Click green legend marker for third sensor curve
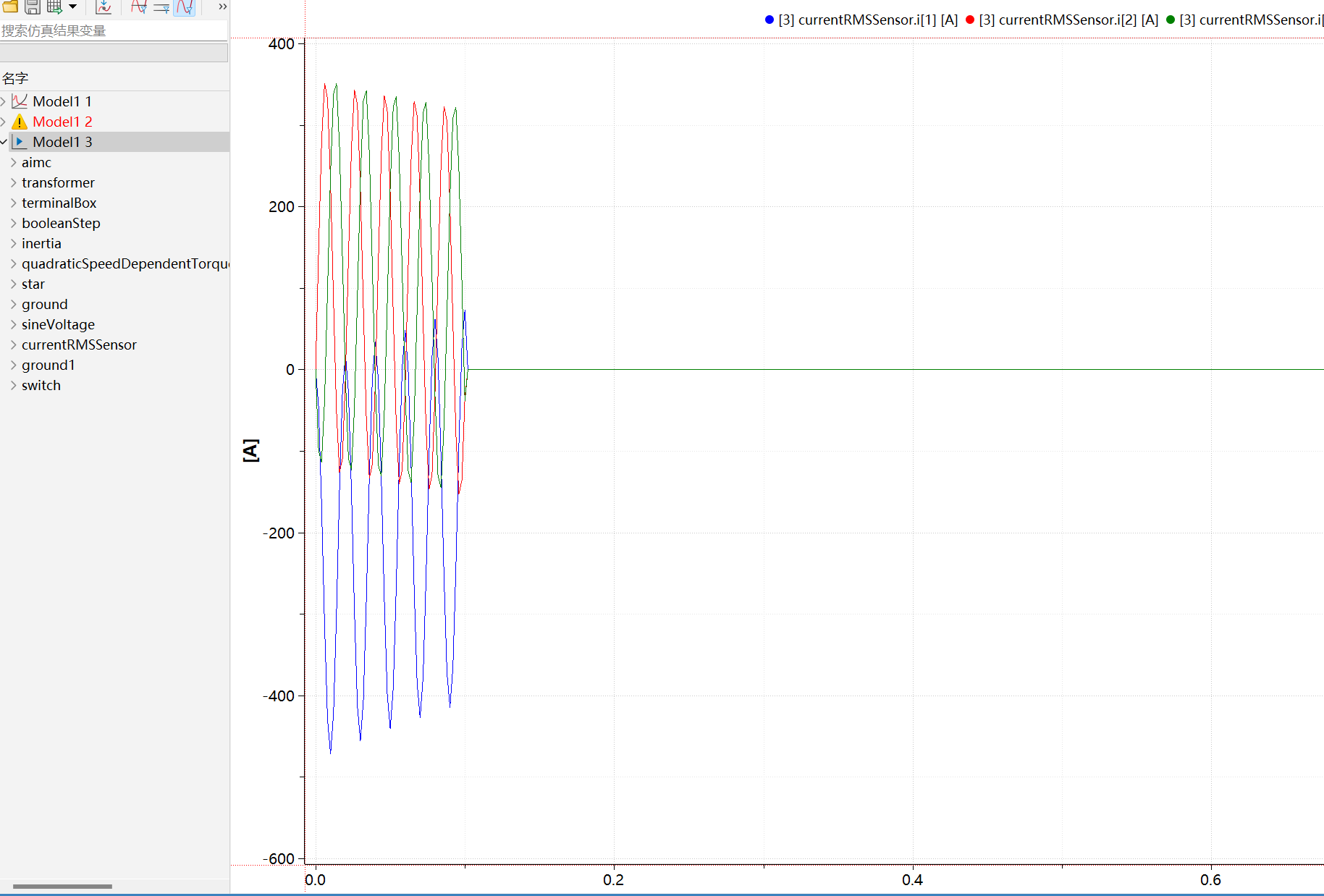The width and height of the screenshot is (1324, 896). point(1171,20)
